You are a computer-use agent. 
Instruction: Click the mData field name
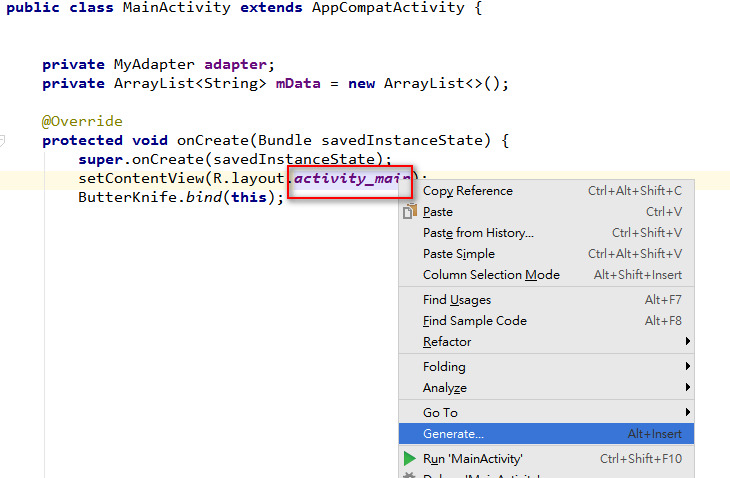point(298,84)
